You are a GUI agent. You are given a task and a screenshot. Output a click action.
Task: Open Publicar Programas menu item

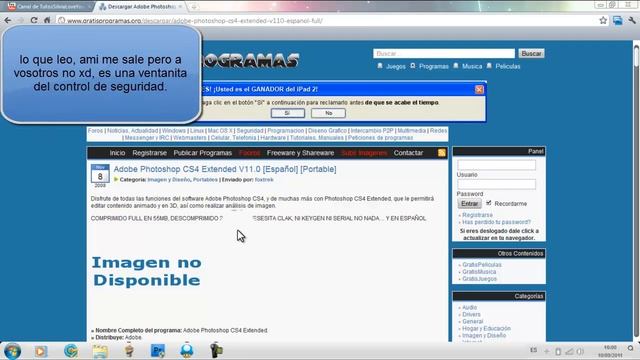[x=203, y=153]
